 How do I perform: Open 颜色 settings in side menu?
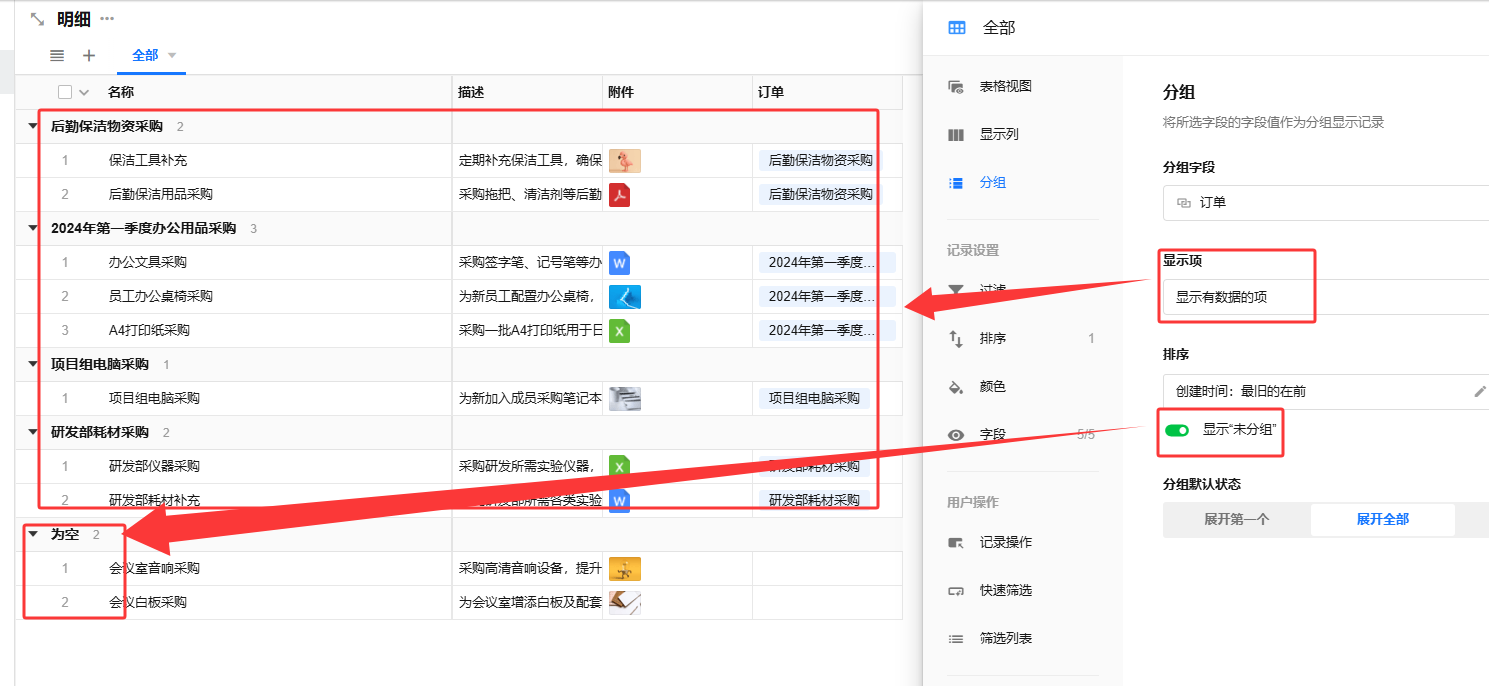click(x=992, y=386)
